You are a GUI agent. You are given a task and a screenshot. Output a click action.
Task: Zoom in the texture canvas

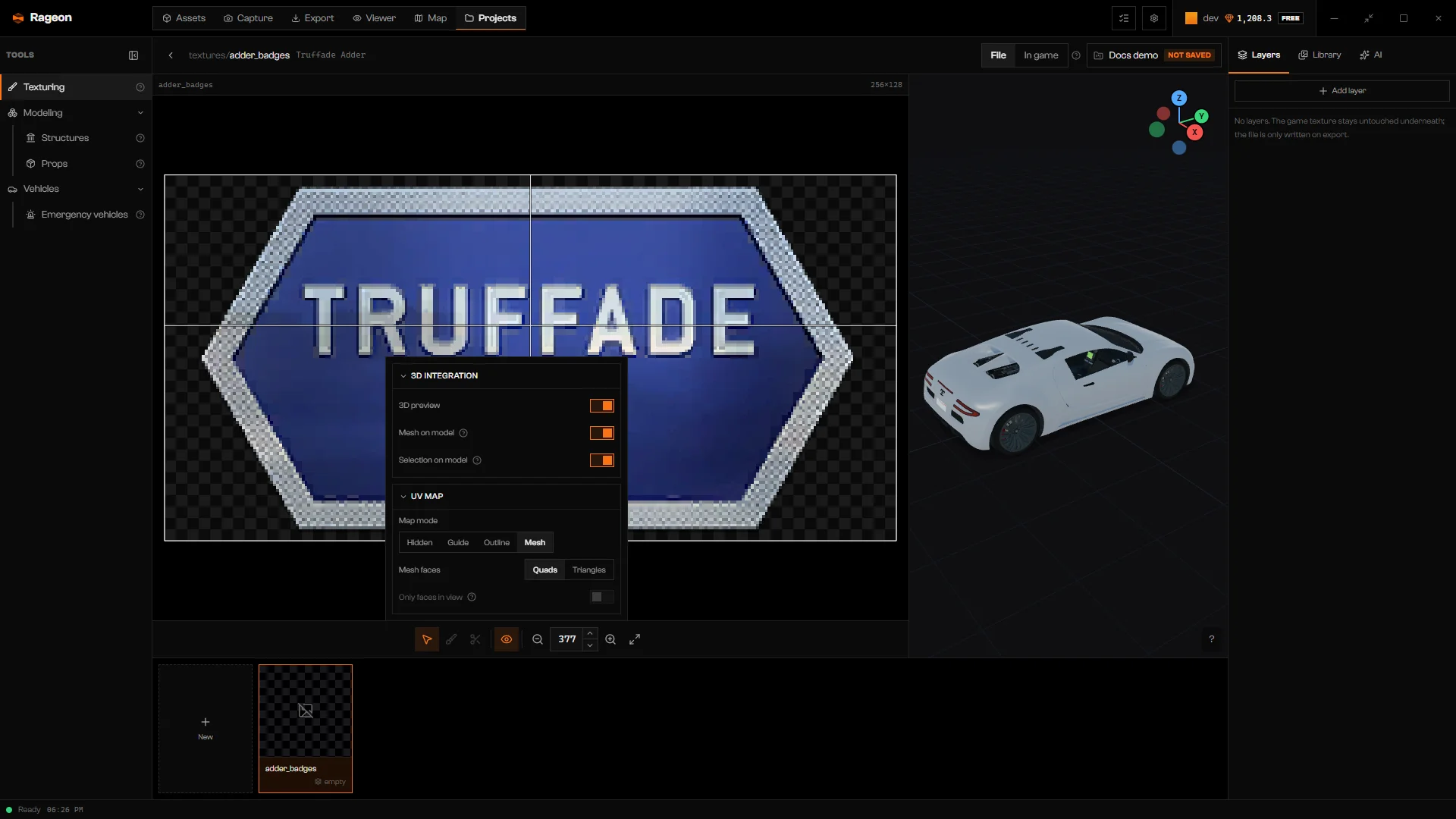coord(610,639)
